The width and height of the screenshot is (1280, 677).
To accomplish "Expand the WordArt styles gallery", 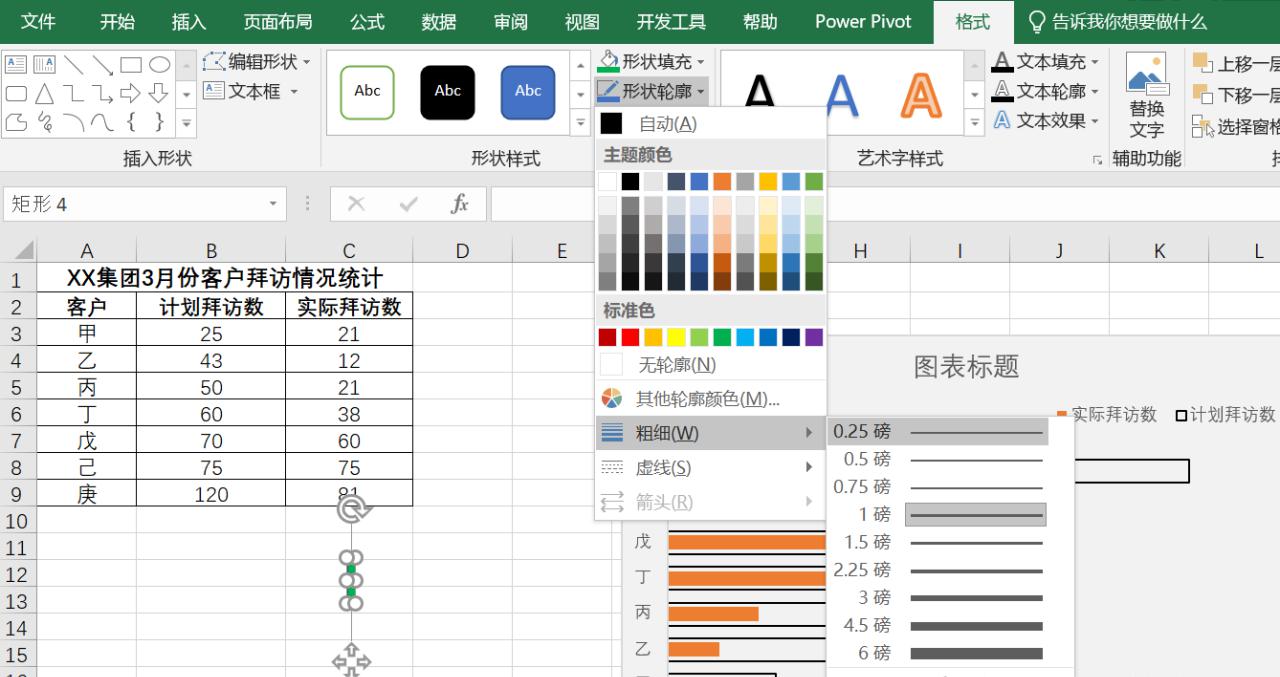I will (x=976, y=123).
